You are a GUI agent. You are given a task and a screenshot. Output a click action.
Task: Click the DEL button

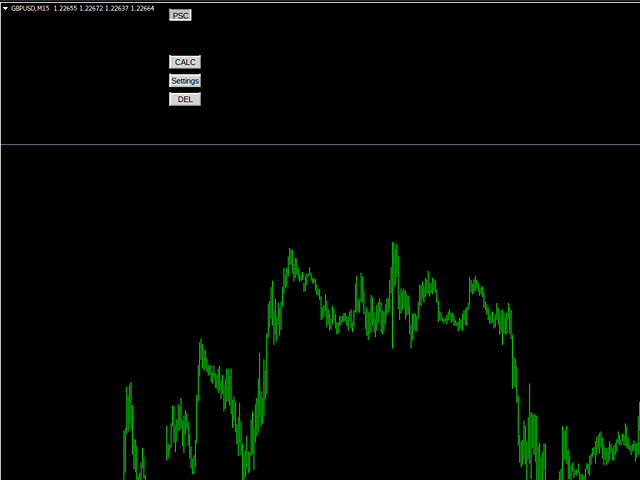click(185, 99)
